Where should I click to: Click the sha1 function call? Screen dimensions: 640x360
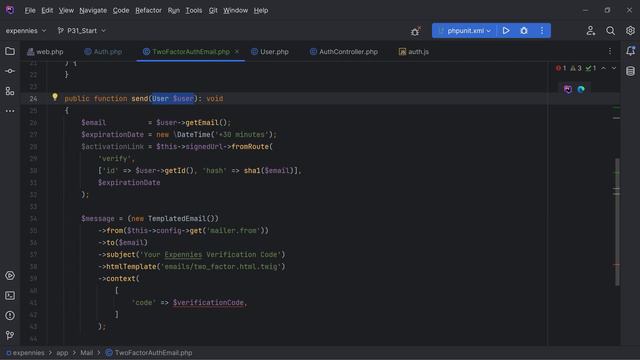252,171
